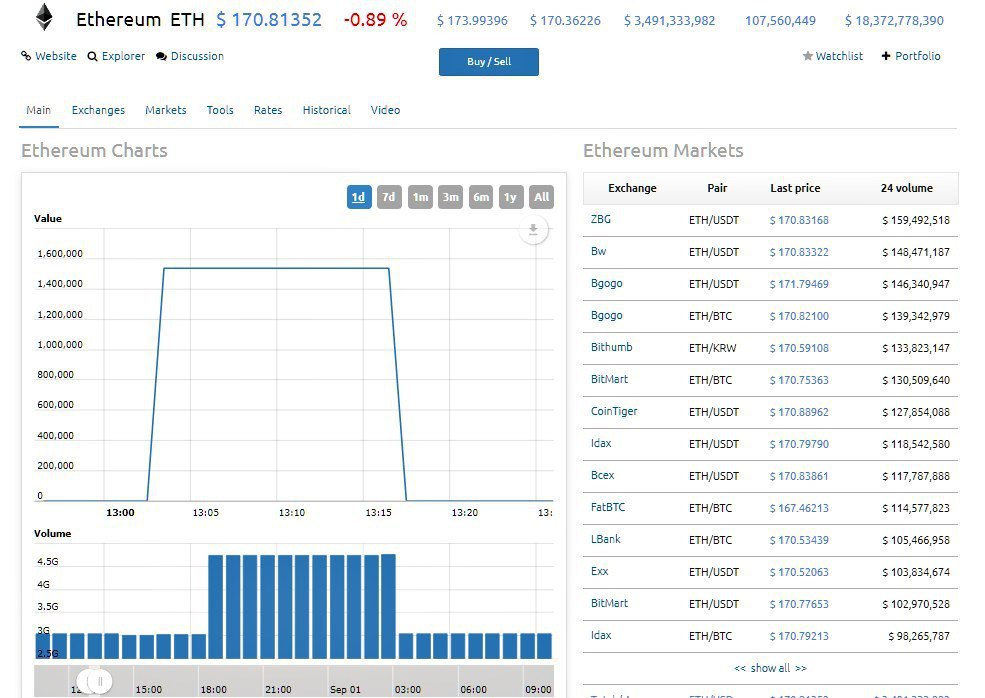This screenshot has width=985, height=698.
Task: Select the 3m chart range
Action: coord(450,197)
